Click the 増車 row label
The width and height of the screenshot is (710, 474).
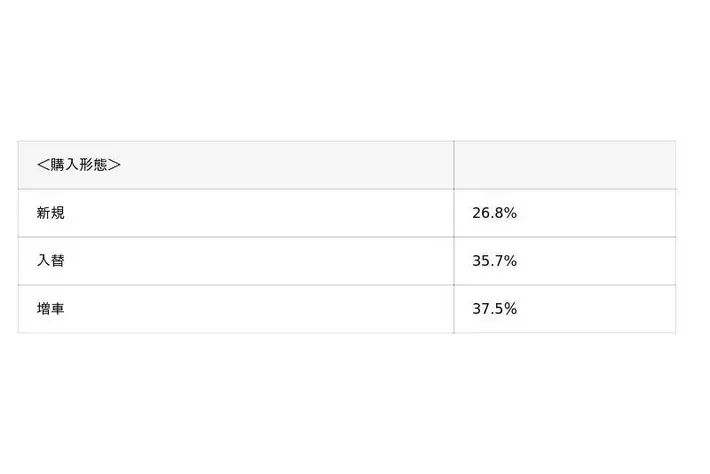click(51, 309)
